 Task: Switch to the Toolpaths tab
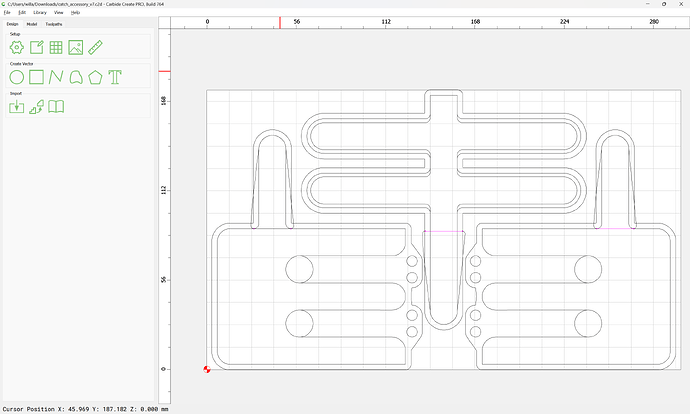click(x=54, y=24)
